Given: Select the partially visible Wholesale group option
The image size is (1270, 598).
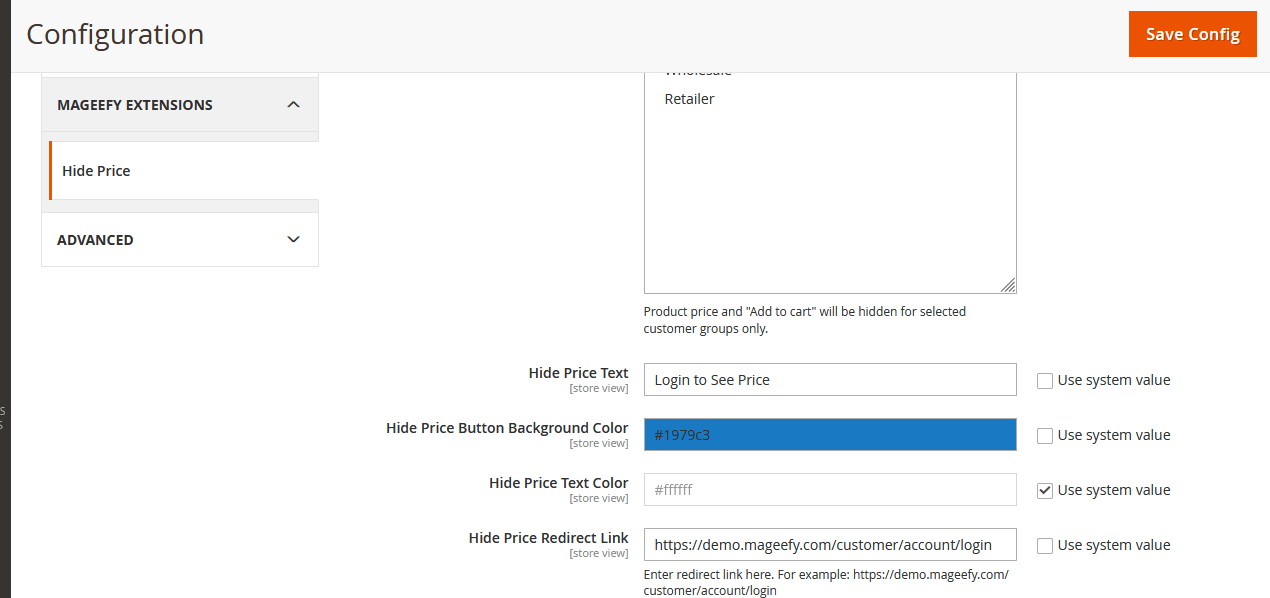Looking at the screenshot, I should [698, 76].
